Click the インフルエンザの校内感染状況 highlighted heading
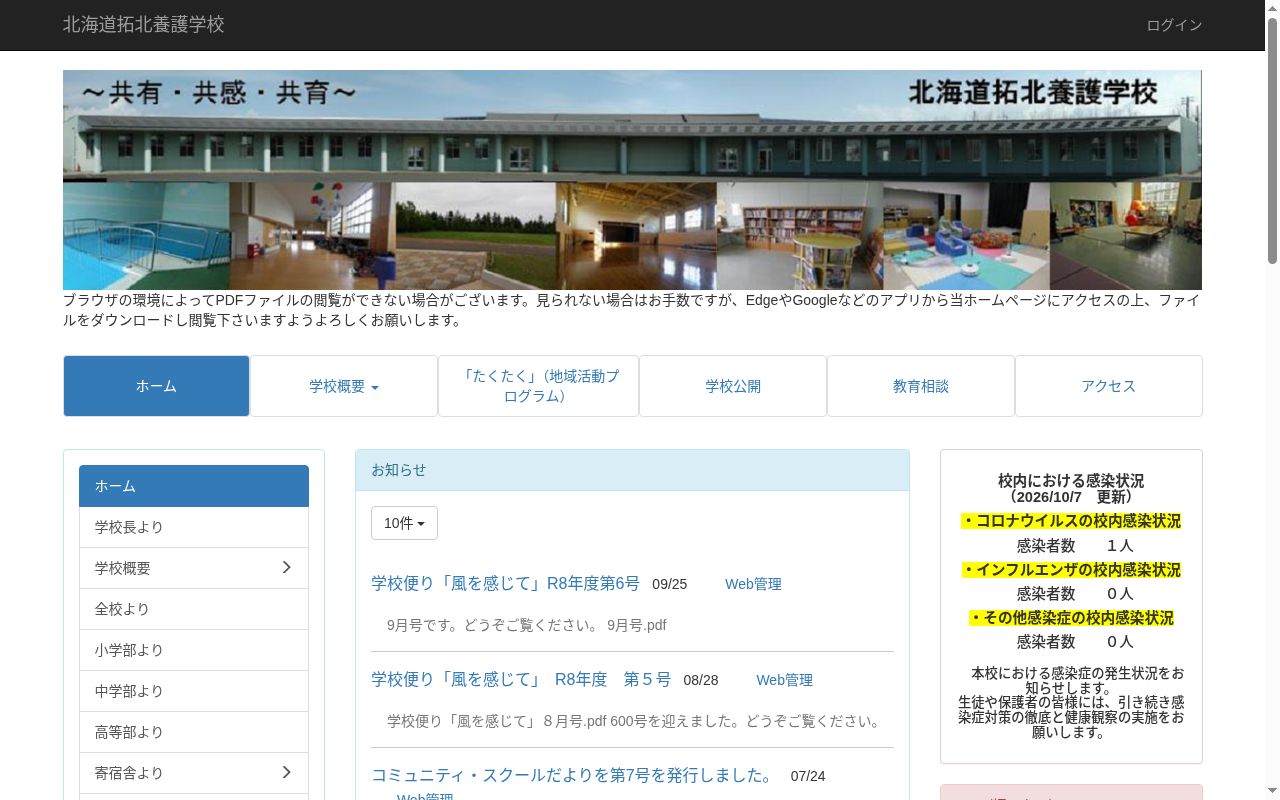This screenshot has height=800, width=1280. tap(1071, 570)
